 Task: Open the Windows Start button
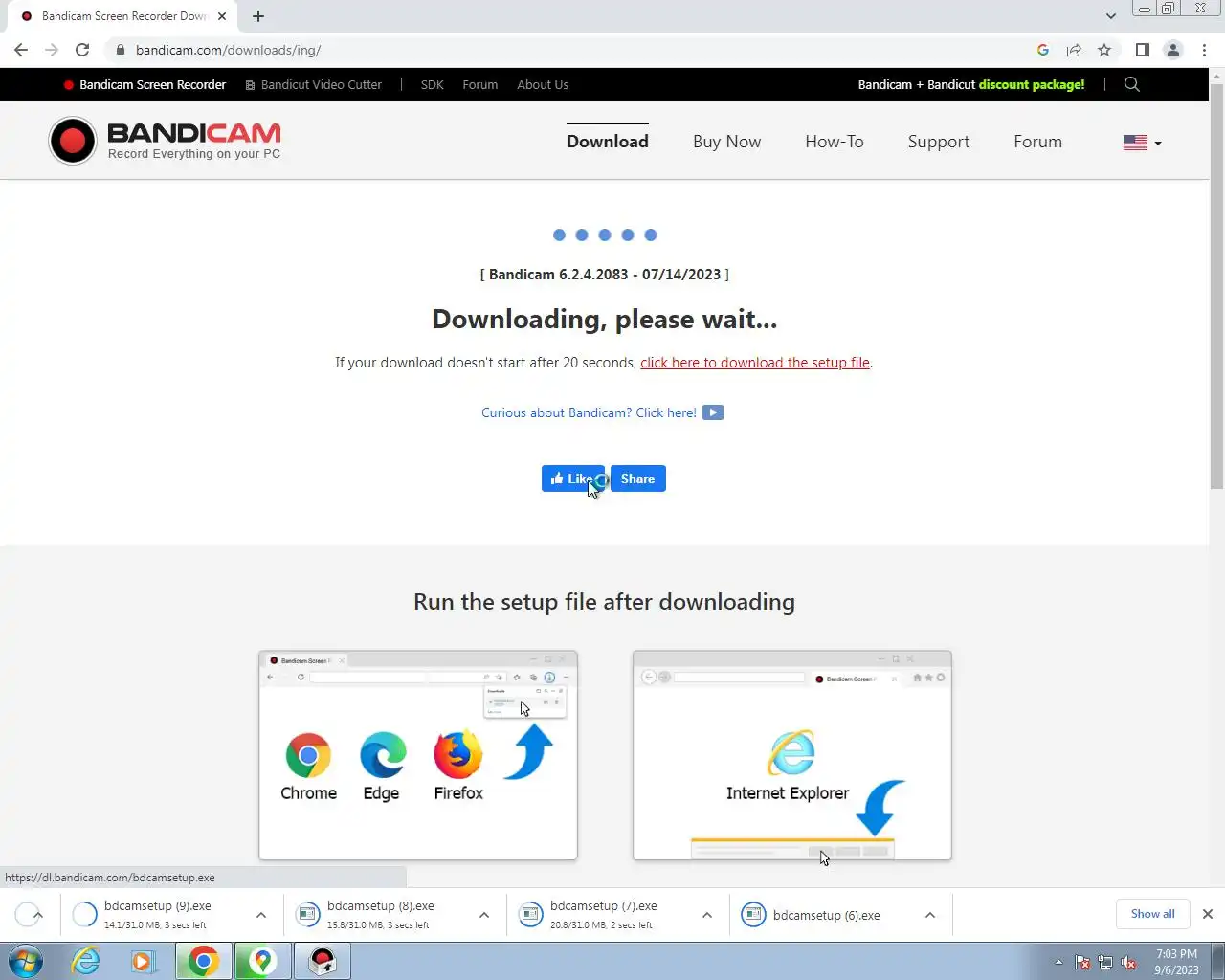pos(26,961)
